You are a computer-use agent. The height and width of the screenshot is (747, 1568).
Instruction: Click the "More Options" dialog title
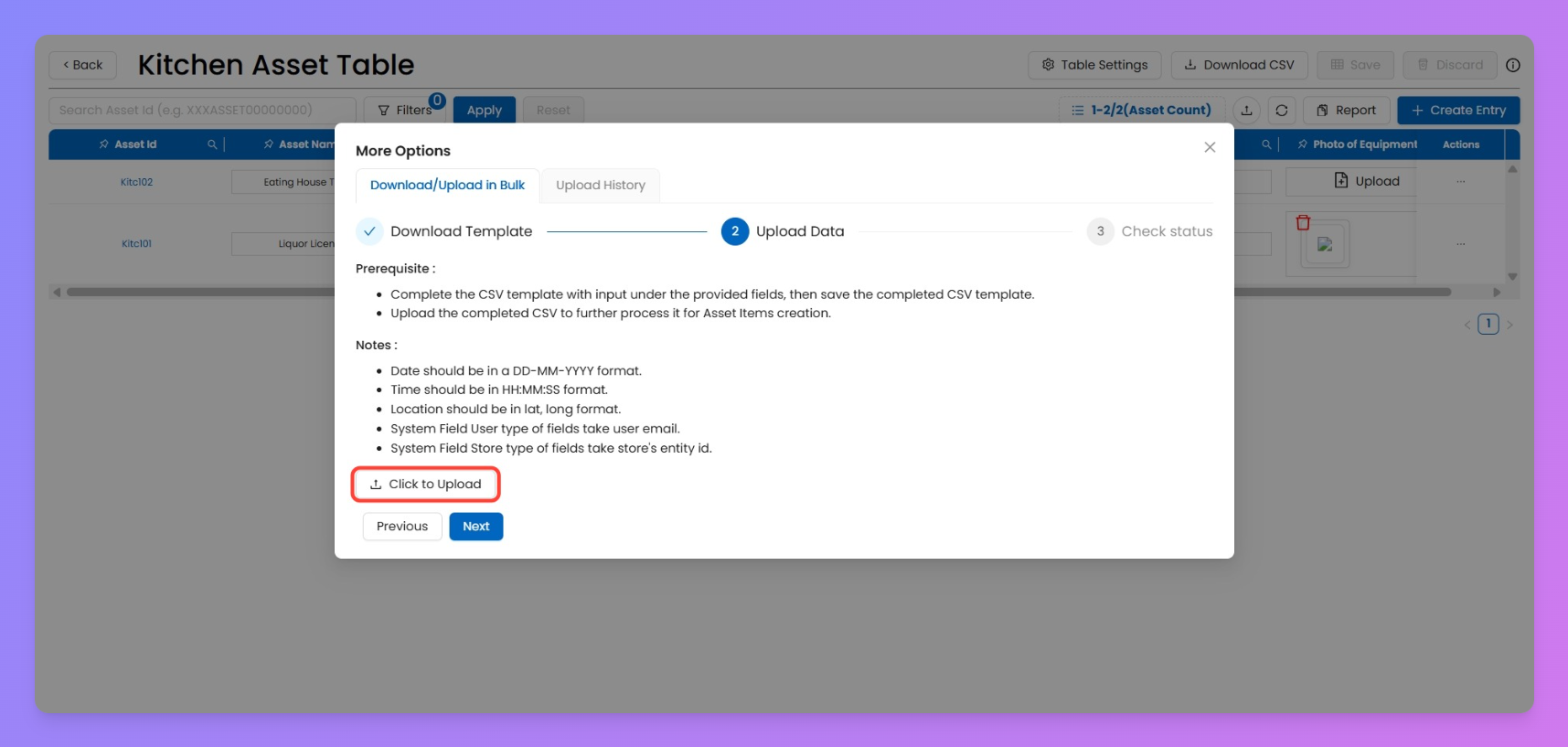[403, 151]
